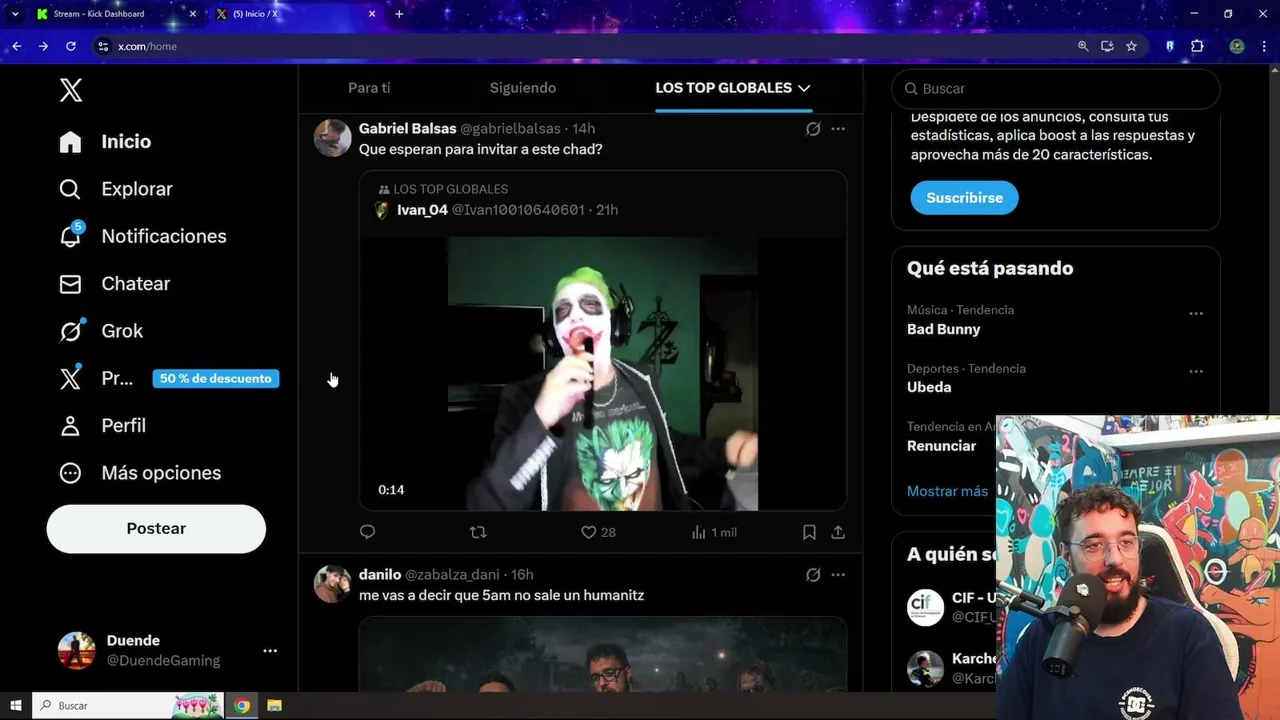Screen dimensions: 1280x720
Task: Click the Windows taskbar Buscar box
Action: coord(129,705)
